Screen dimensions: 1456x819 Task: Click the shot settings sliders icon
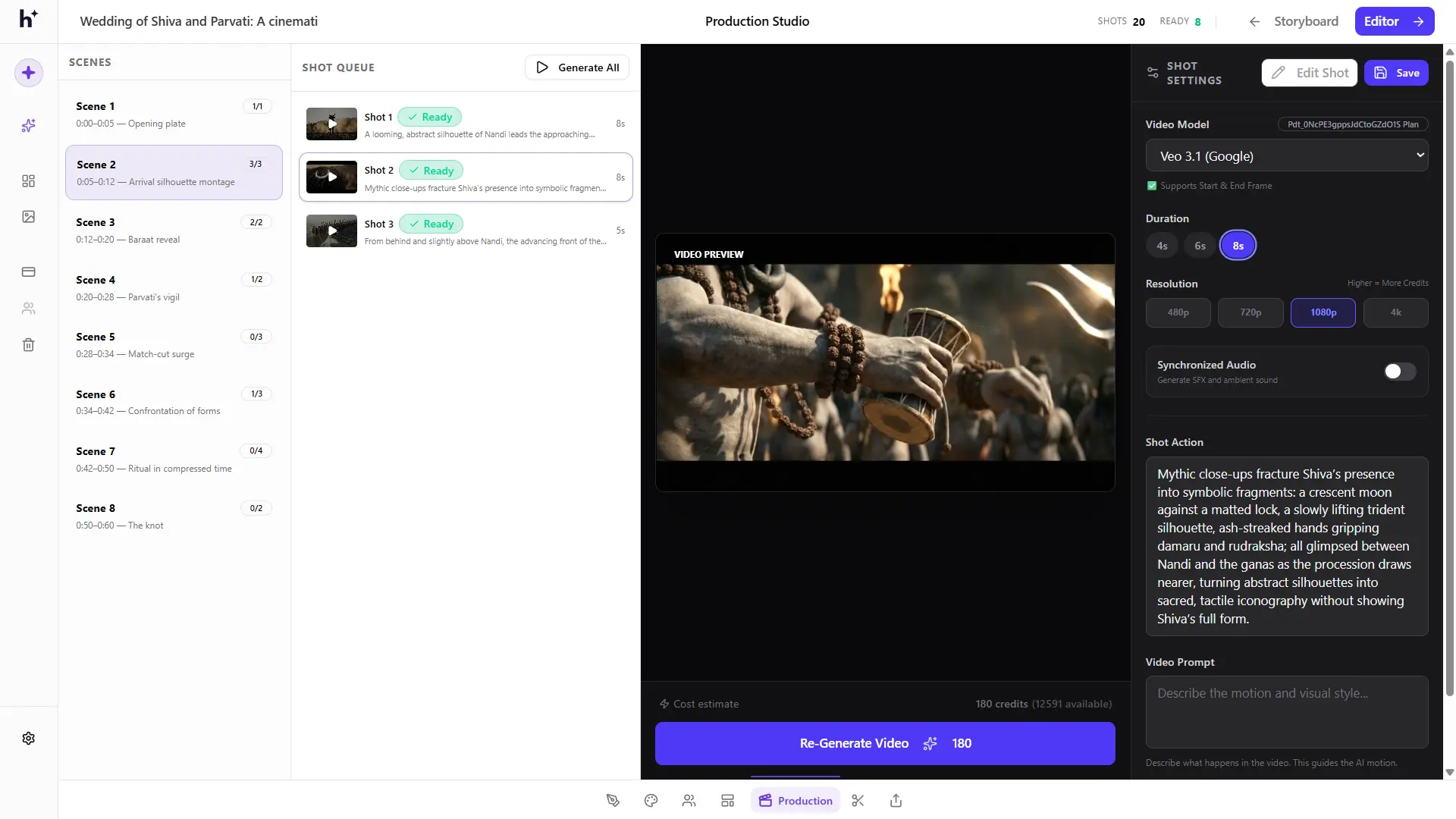click(x=1153, y=73)
